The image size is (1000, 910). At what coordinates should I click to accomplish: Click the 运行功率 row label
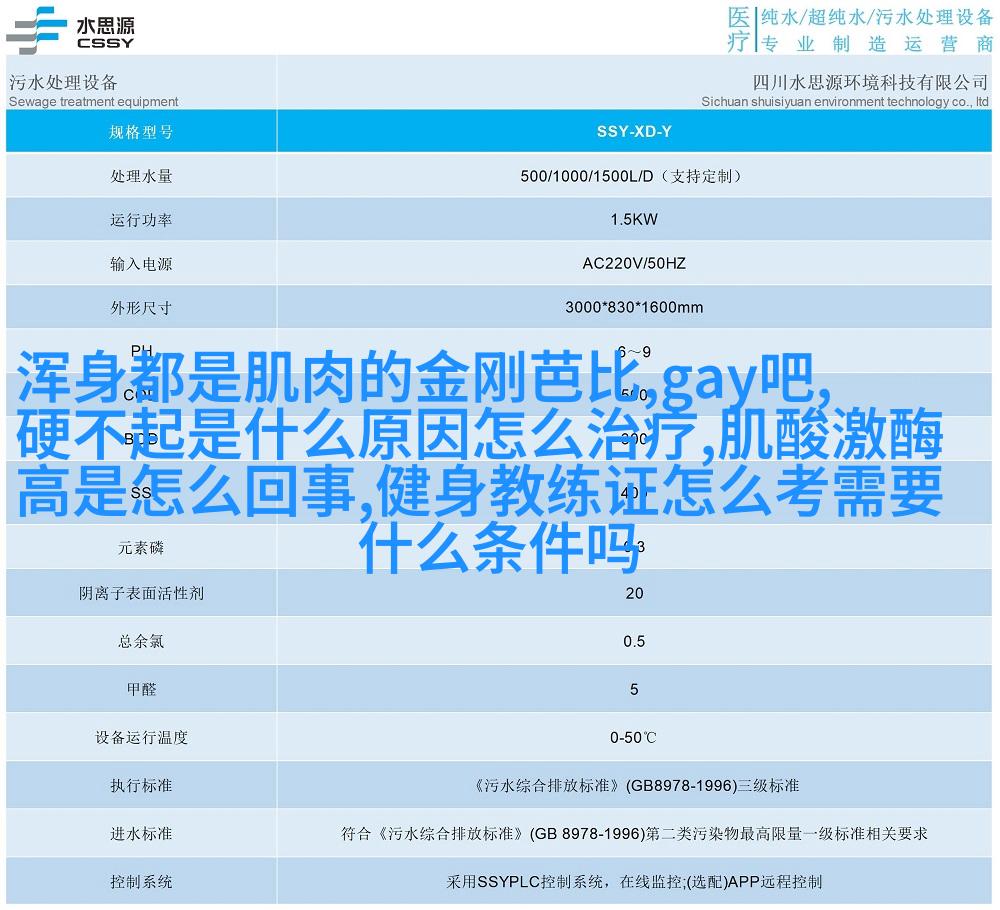point(141,220)
